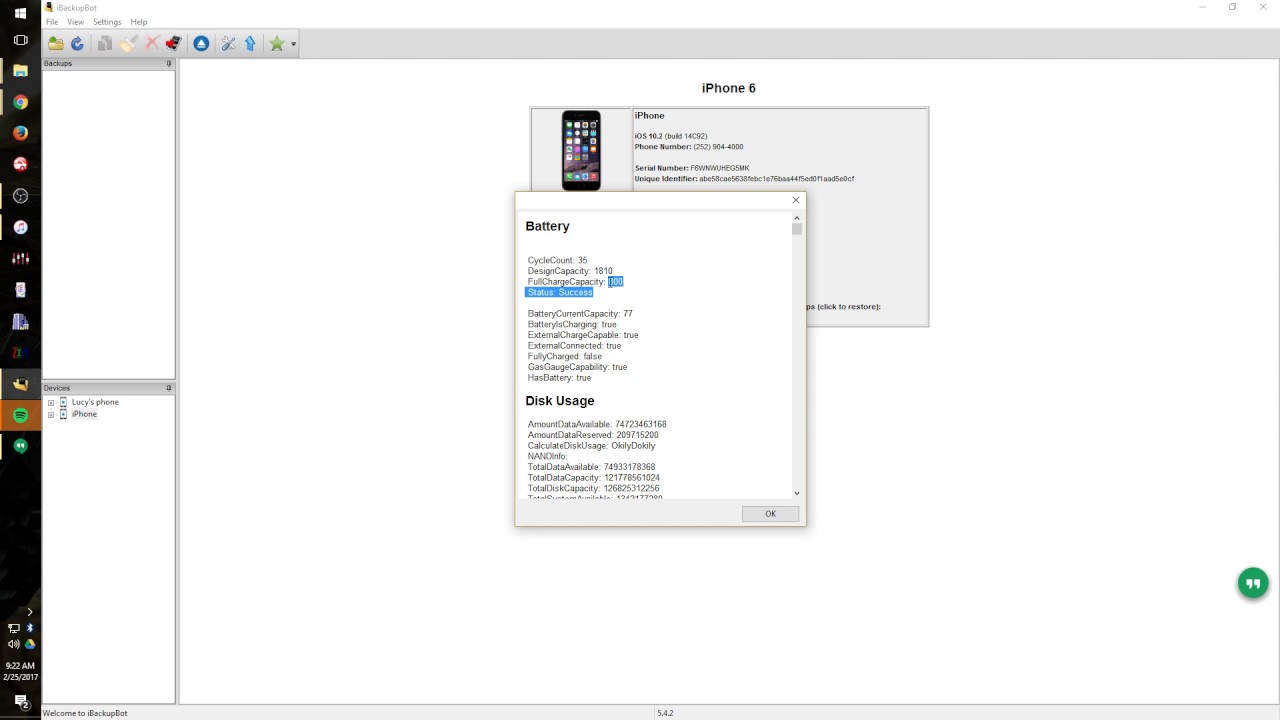Open the View menu
1280x720 pixels.
tap(75, 22)
